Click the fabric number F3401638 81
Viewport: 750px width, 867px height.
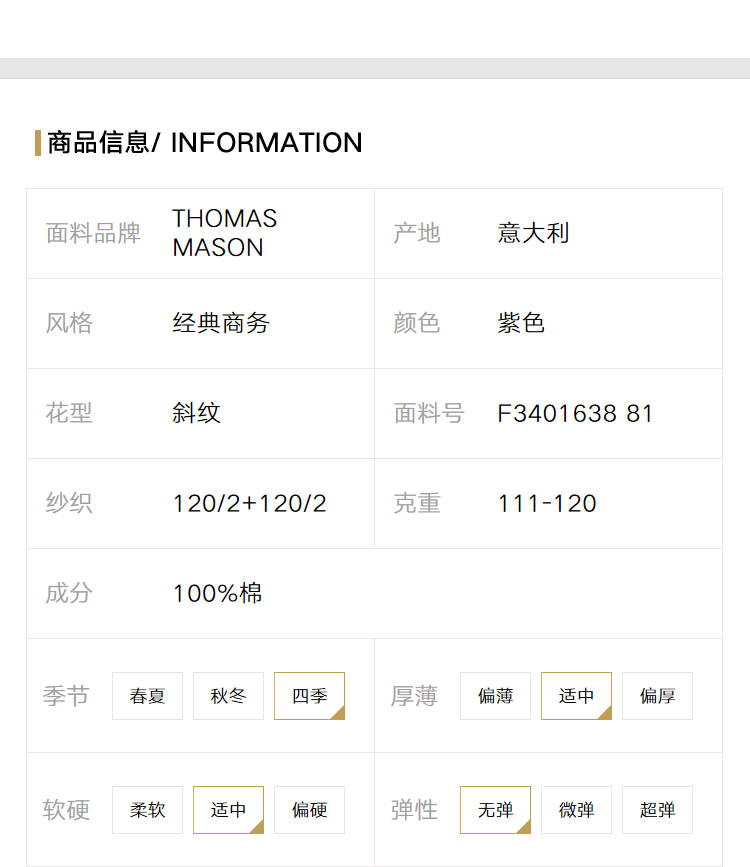tap(575, 414)
